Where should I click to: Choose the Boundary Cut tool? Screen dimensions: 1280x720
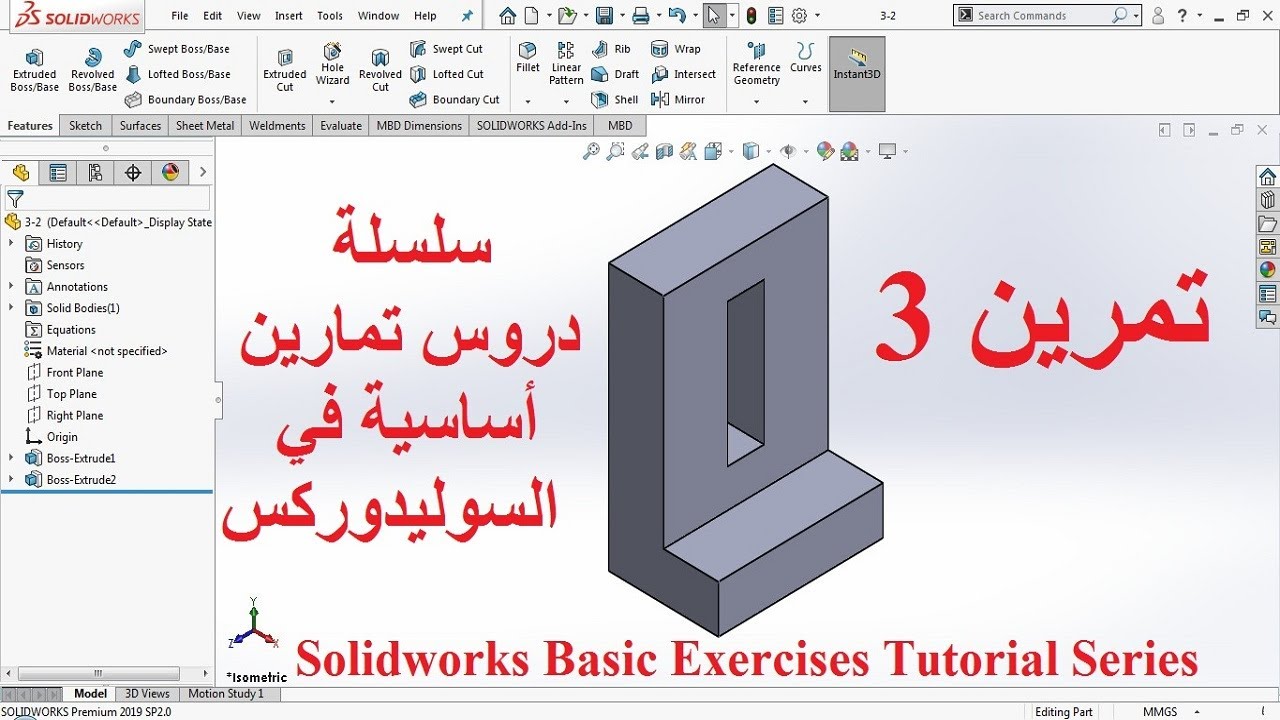(x=454, y=100)
